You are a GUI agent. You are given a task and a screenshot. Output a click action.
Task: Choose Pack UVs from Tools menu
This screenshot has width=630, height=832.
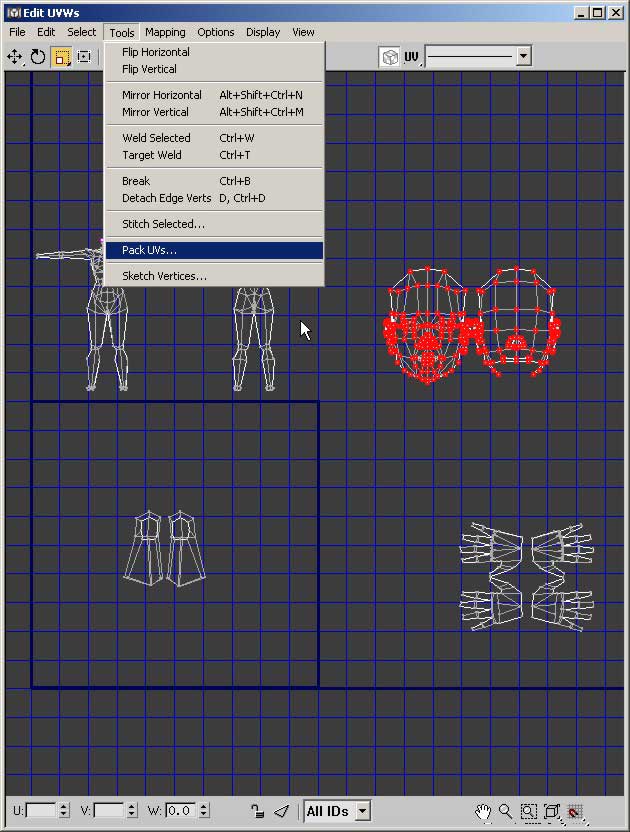pyautogui.click(x=149, y=250)
